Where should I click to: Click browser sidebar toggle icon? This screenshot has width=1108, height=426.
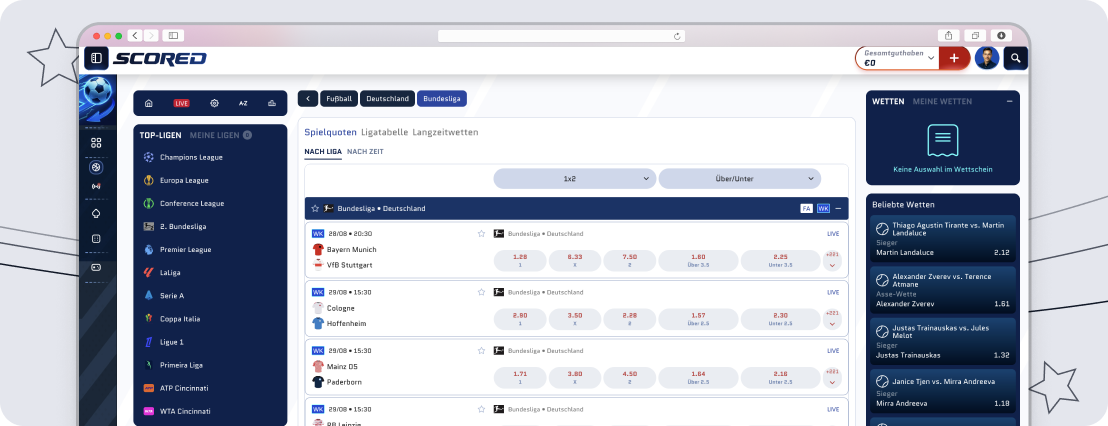point(173,35)
